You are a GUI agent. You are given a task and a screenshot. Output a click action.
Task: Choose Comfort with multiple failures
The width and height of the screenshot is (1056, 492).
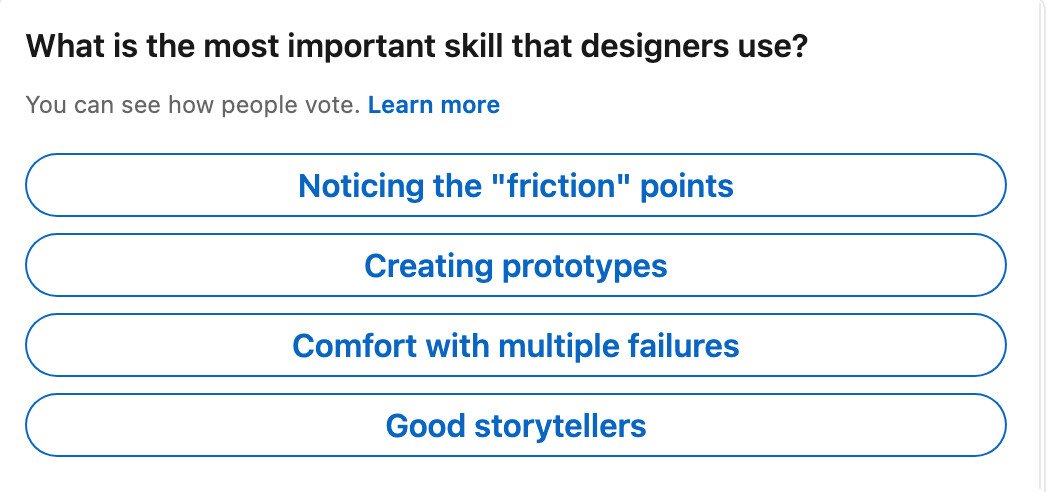click(515, 346)
